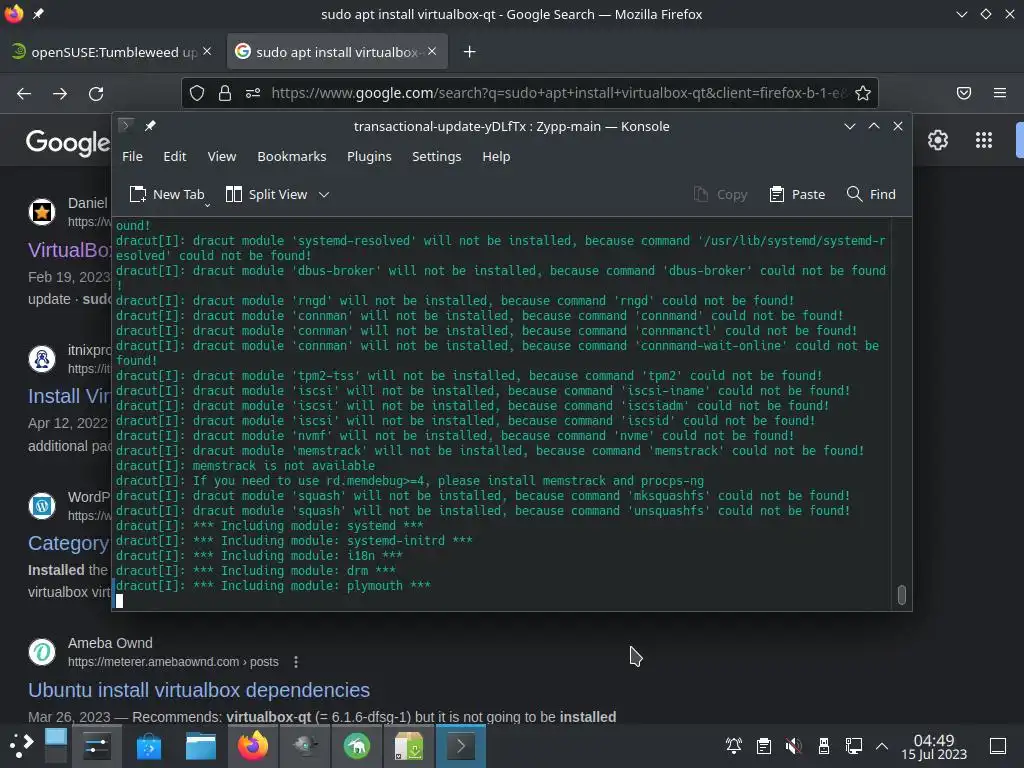This screenshot has height=768, width=1024.
Task: Open package installer taskbar icon
Action: tap(409, 746)
